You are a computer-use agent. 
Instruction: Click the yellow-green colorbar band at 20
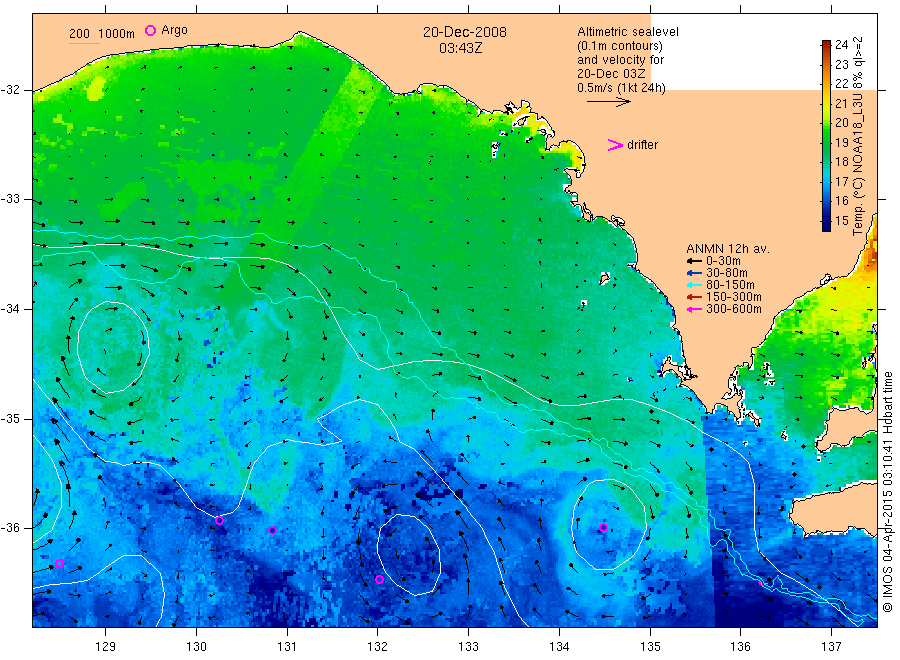pos(826,123)
